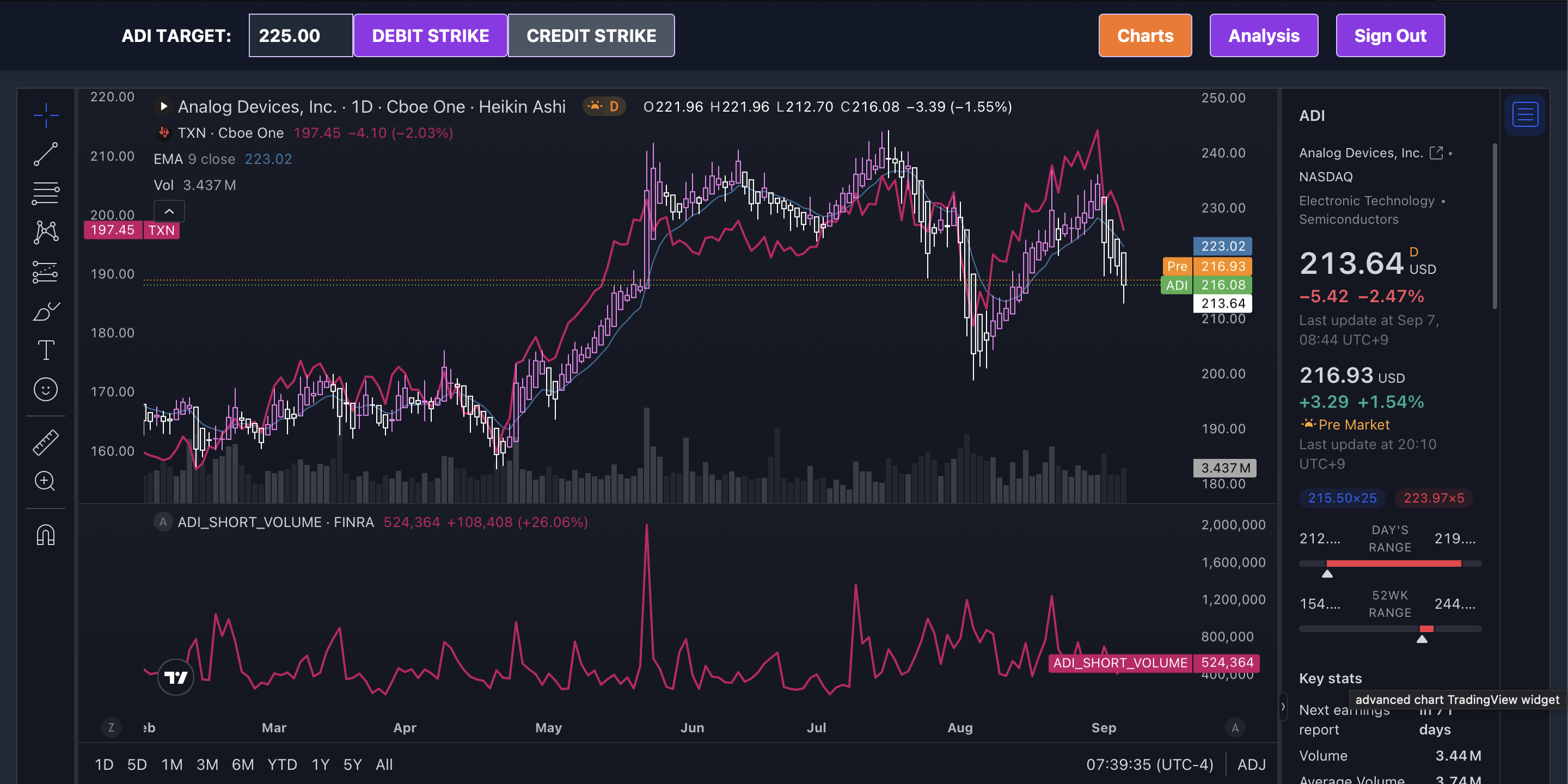Select the brush drawing tool
The width and height of the screenshot is (1568, 784).
click(x=46, y=311)
